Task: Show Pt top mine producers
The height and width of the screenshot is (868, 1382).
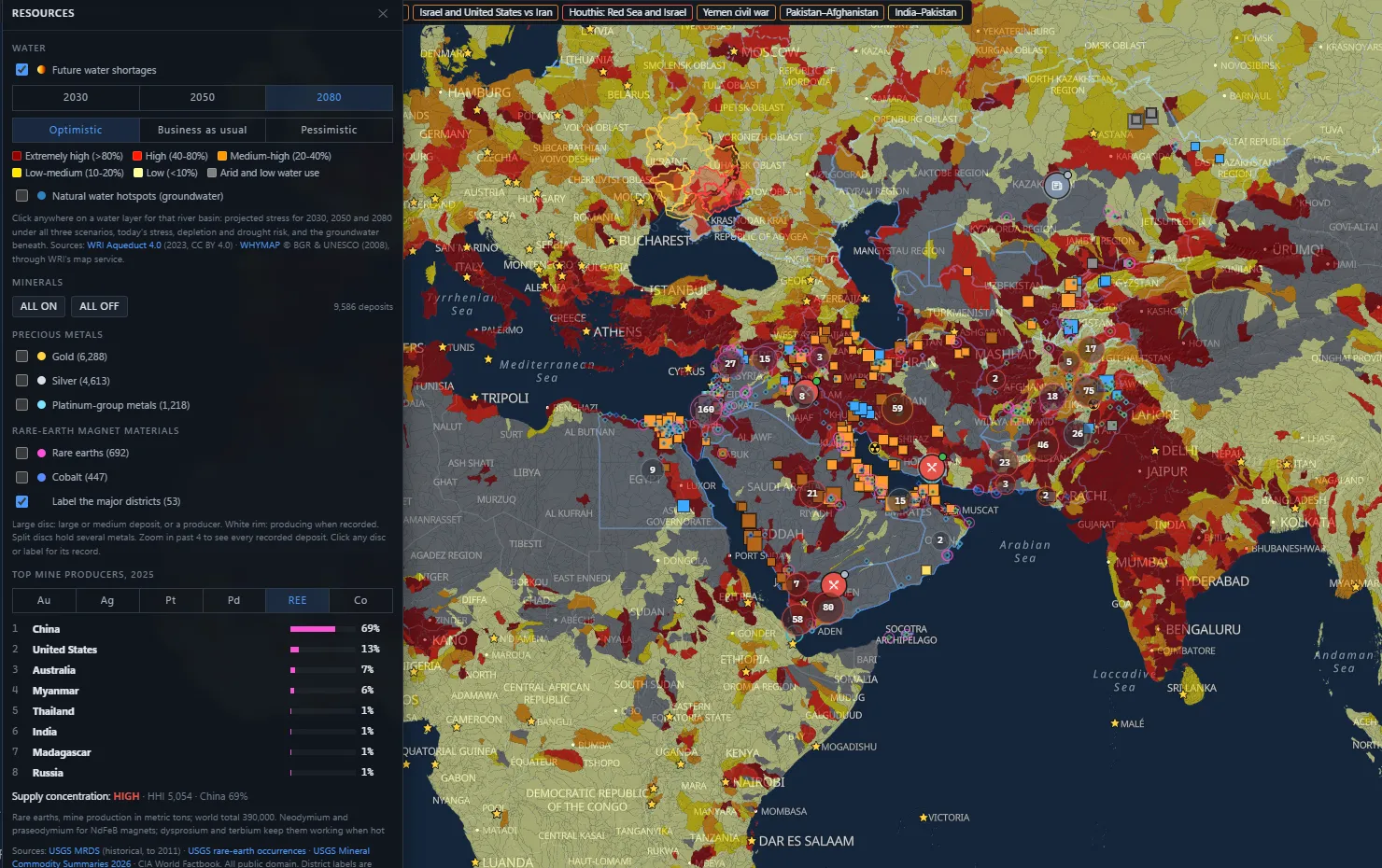Action: [x=171, y=600]
